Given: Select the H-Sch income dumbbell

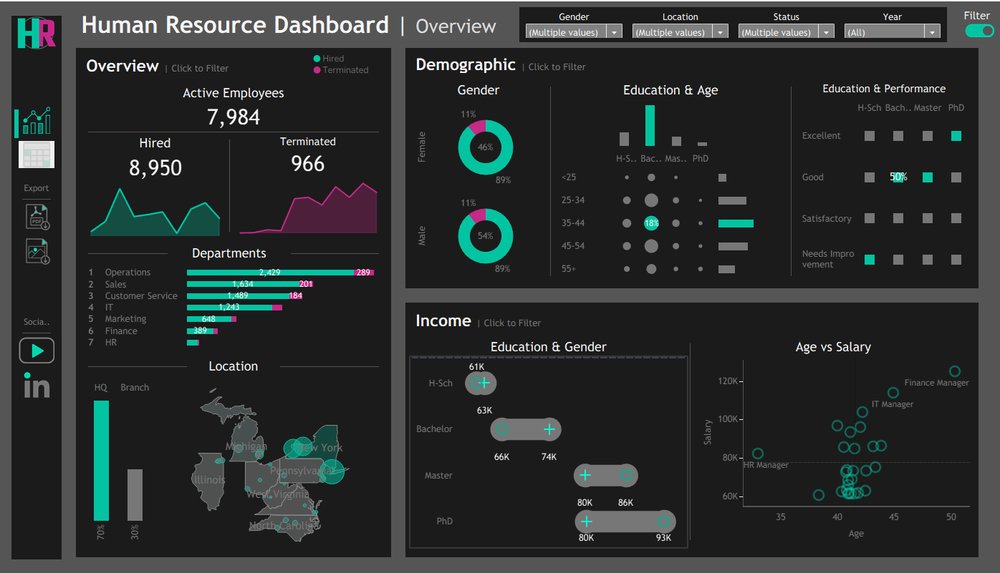Looking at the screenshot, I should click(481, 383).
